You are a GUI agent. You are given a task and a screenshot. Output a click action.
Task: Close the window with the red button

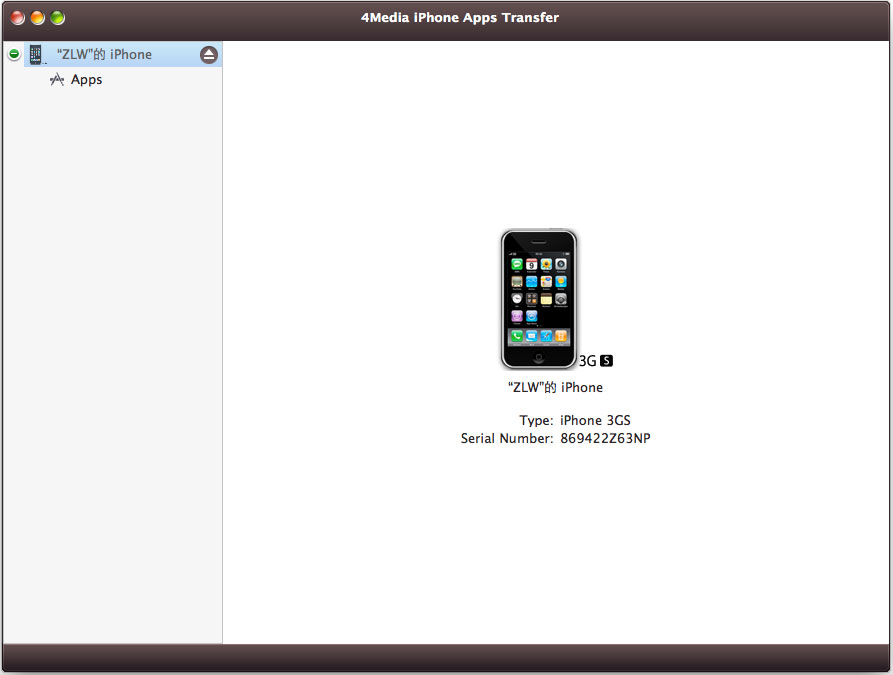(18, 18)
